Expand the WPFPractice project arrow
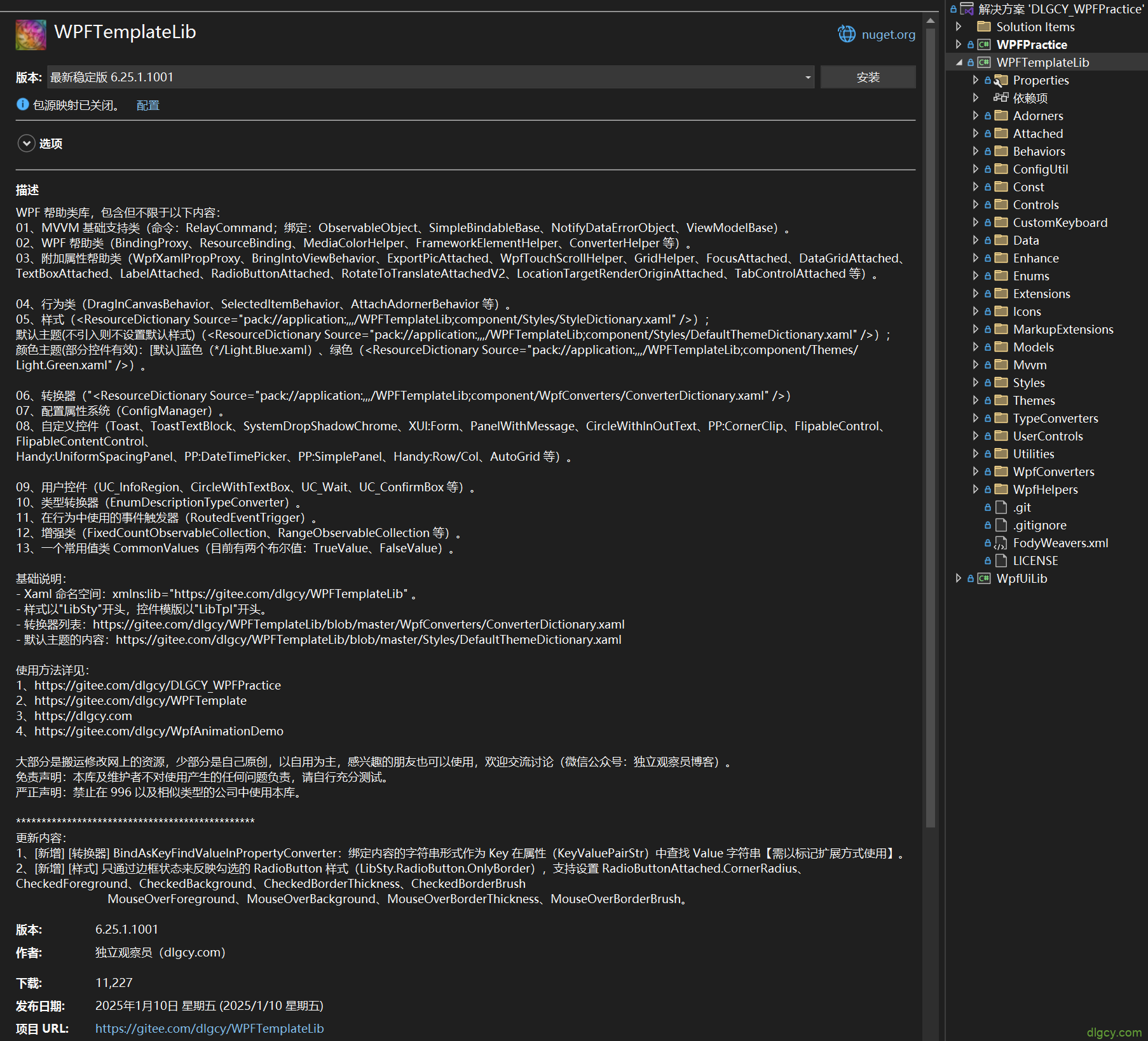The width and height of the screenshot is (1148, 1041). [x=959, y=44]
